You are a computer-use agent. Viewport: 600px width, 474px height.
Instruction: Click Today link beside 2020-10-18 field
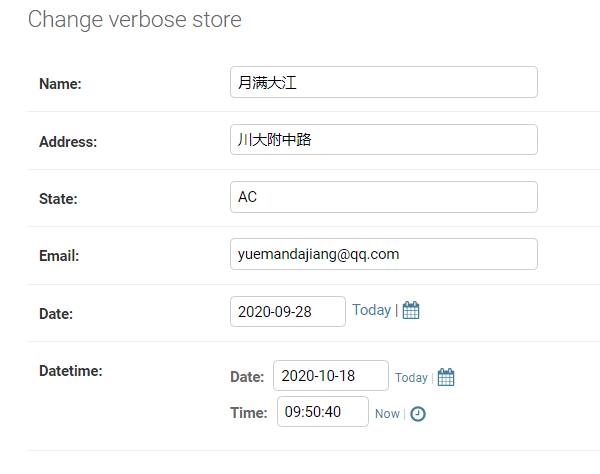pyautogui.click(x=411, y=378)
